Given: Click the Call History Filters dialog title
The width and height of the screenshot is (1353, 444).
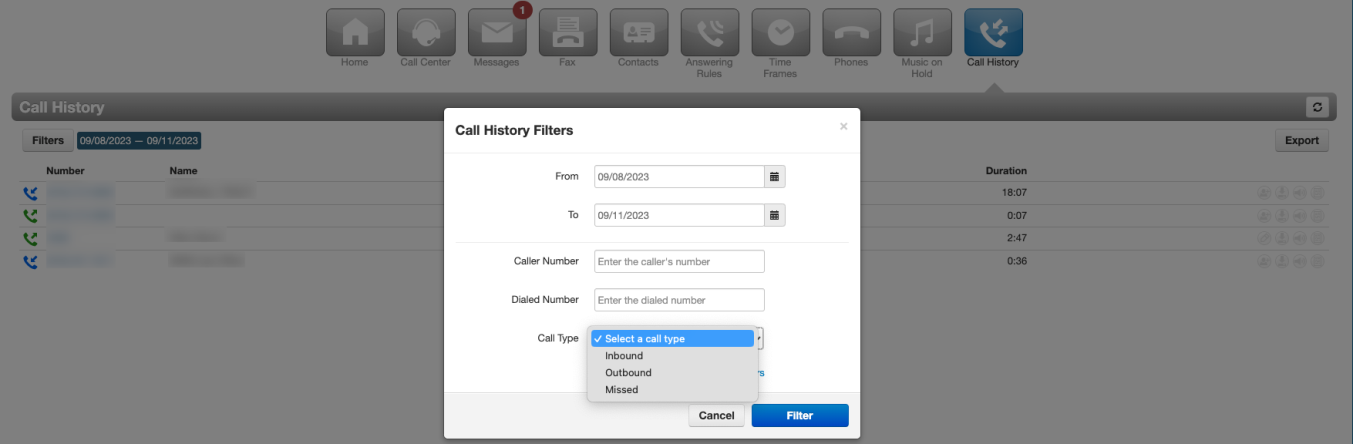Looking at the screenshot, I should tap(514, 130).
